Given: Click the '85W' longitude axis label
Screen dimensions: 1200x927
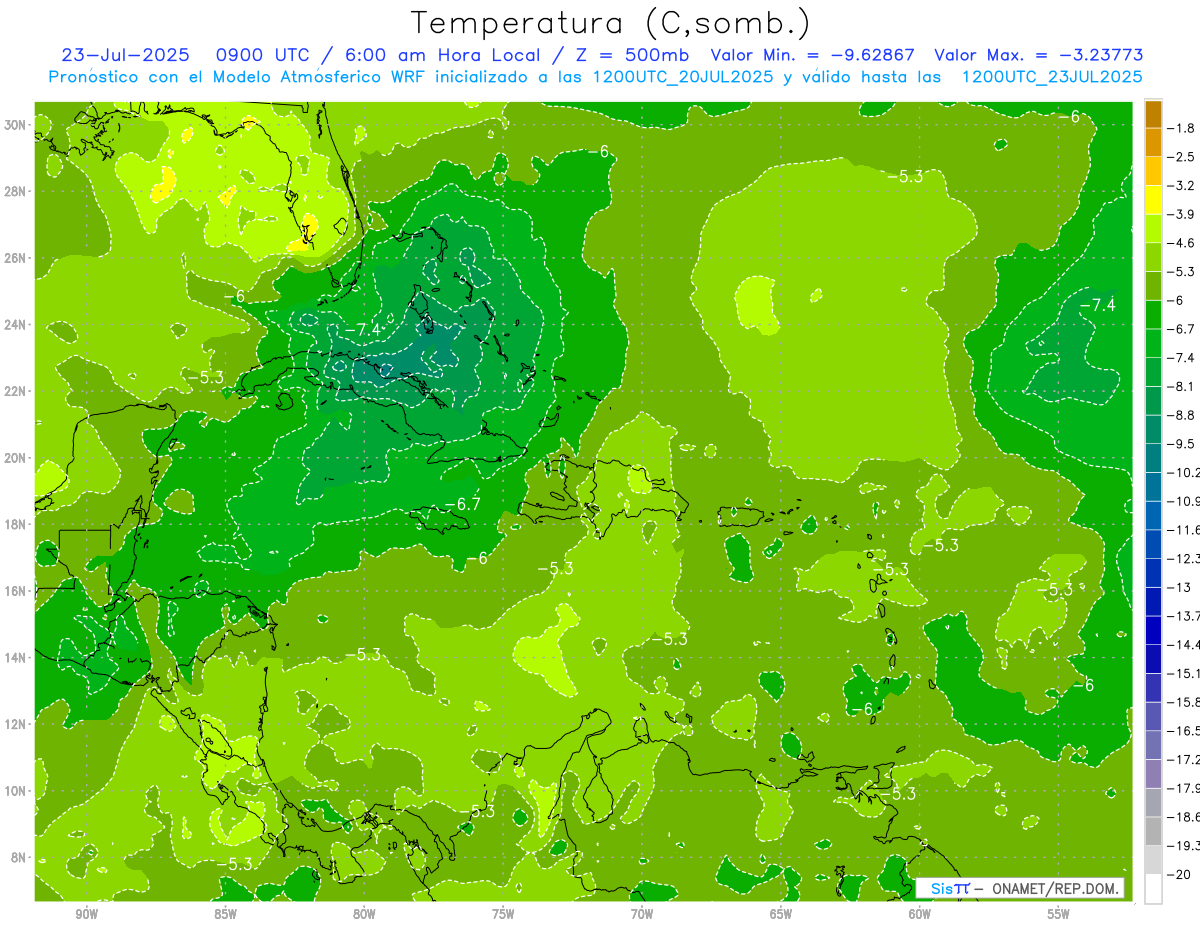Looking at the screenshot, I should 225,914.
